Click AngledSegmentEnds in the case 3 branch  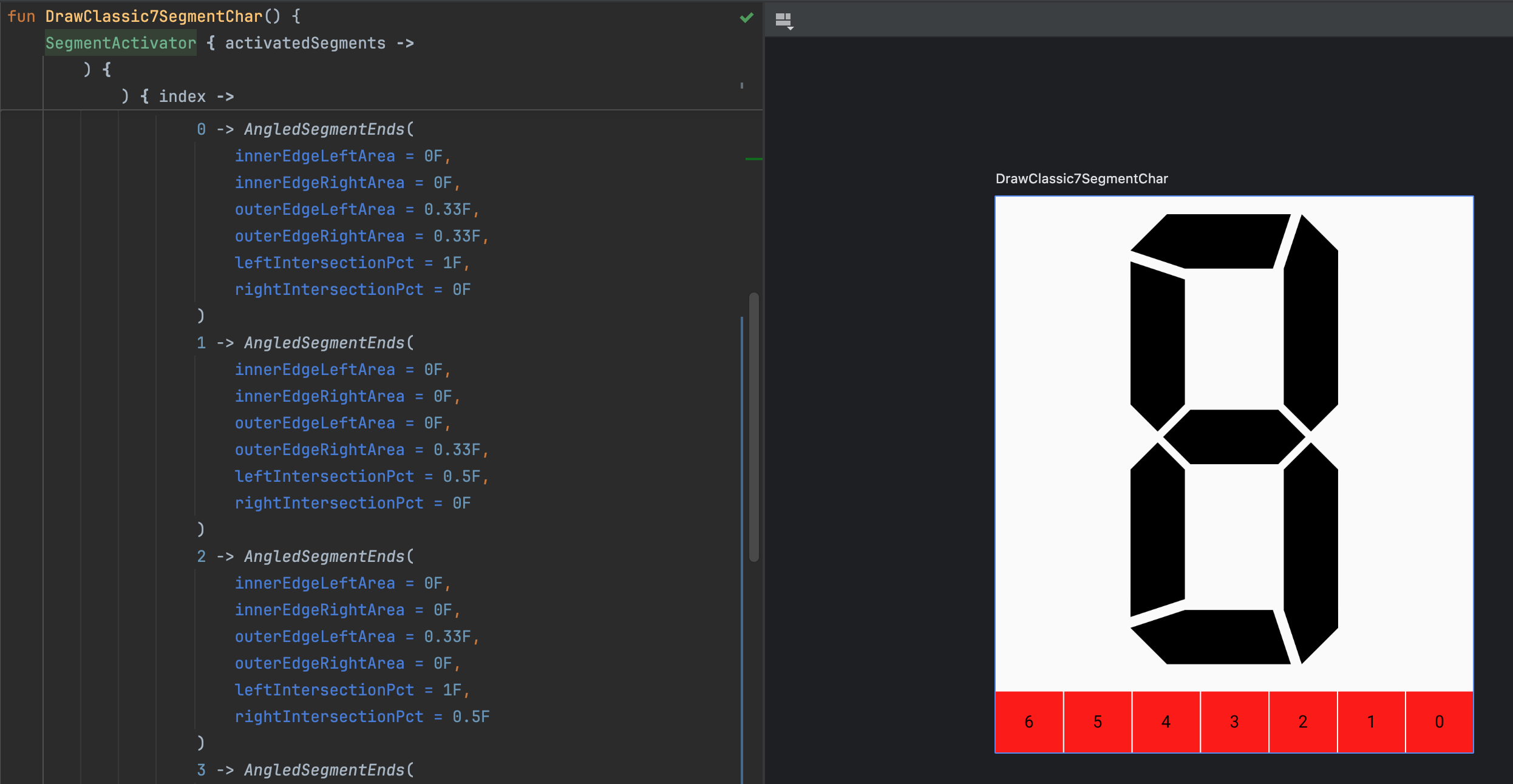point(324,770)
